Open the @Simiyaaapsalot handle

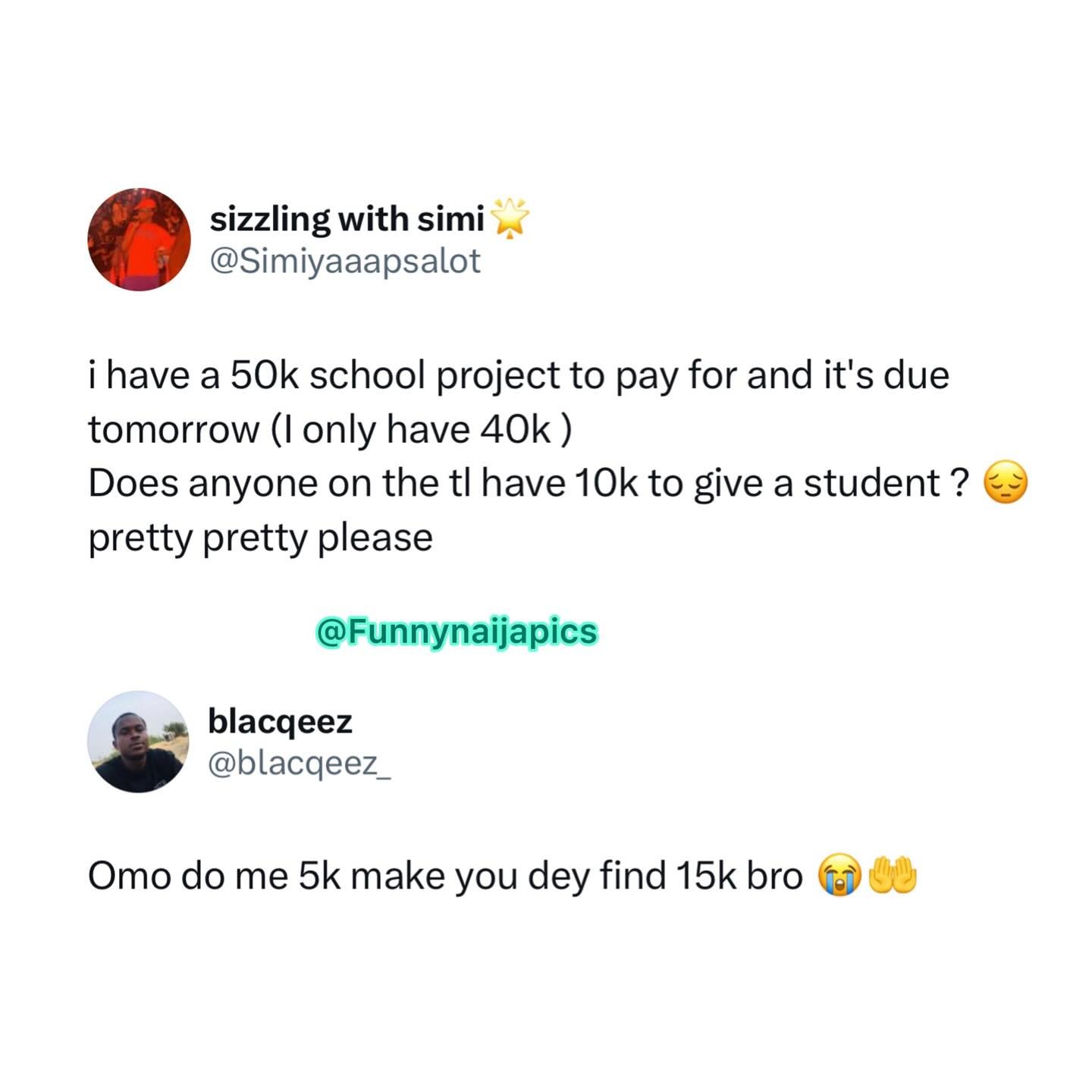(x=345, y=262)
